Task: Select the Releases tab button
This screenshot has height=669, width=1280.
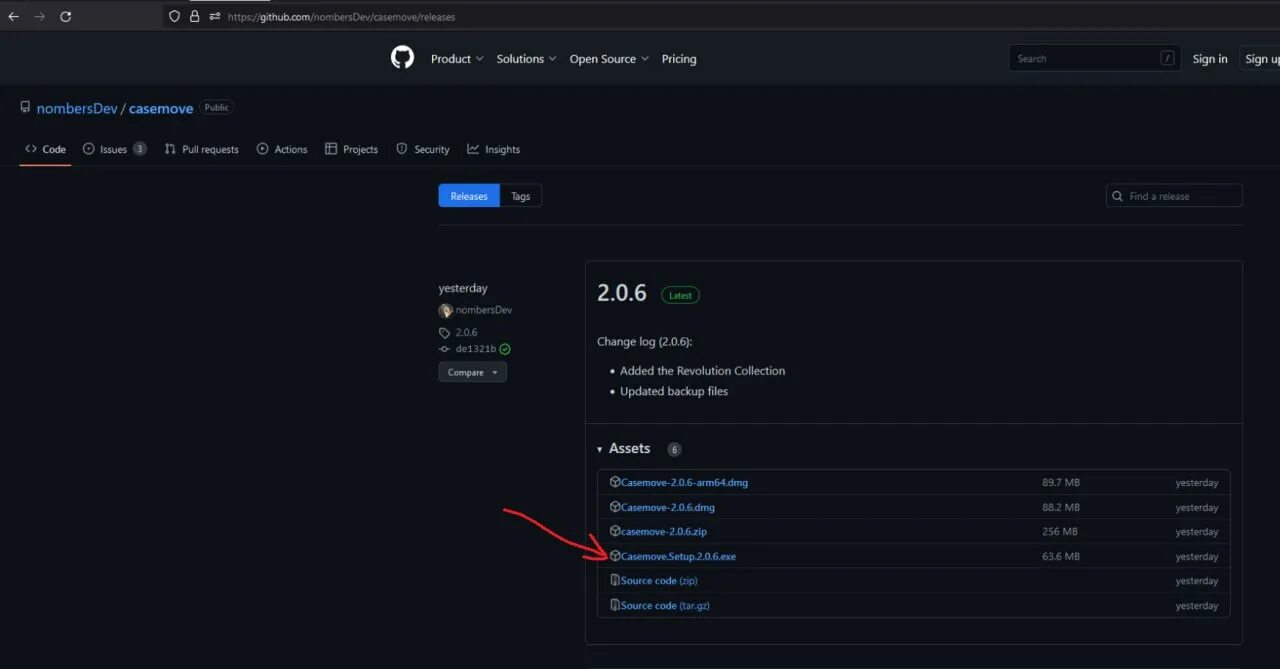Action: [469, 196]
